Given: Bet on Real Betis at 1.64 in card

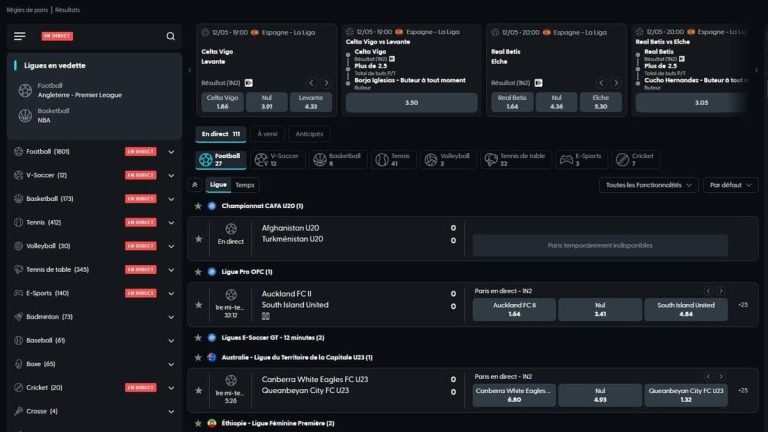Looking at the screenshot, I should point(512,102).
